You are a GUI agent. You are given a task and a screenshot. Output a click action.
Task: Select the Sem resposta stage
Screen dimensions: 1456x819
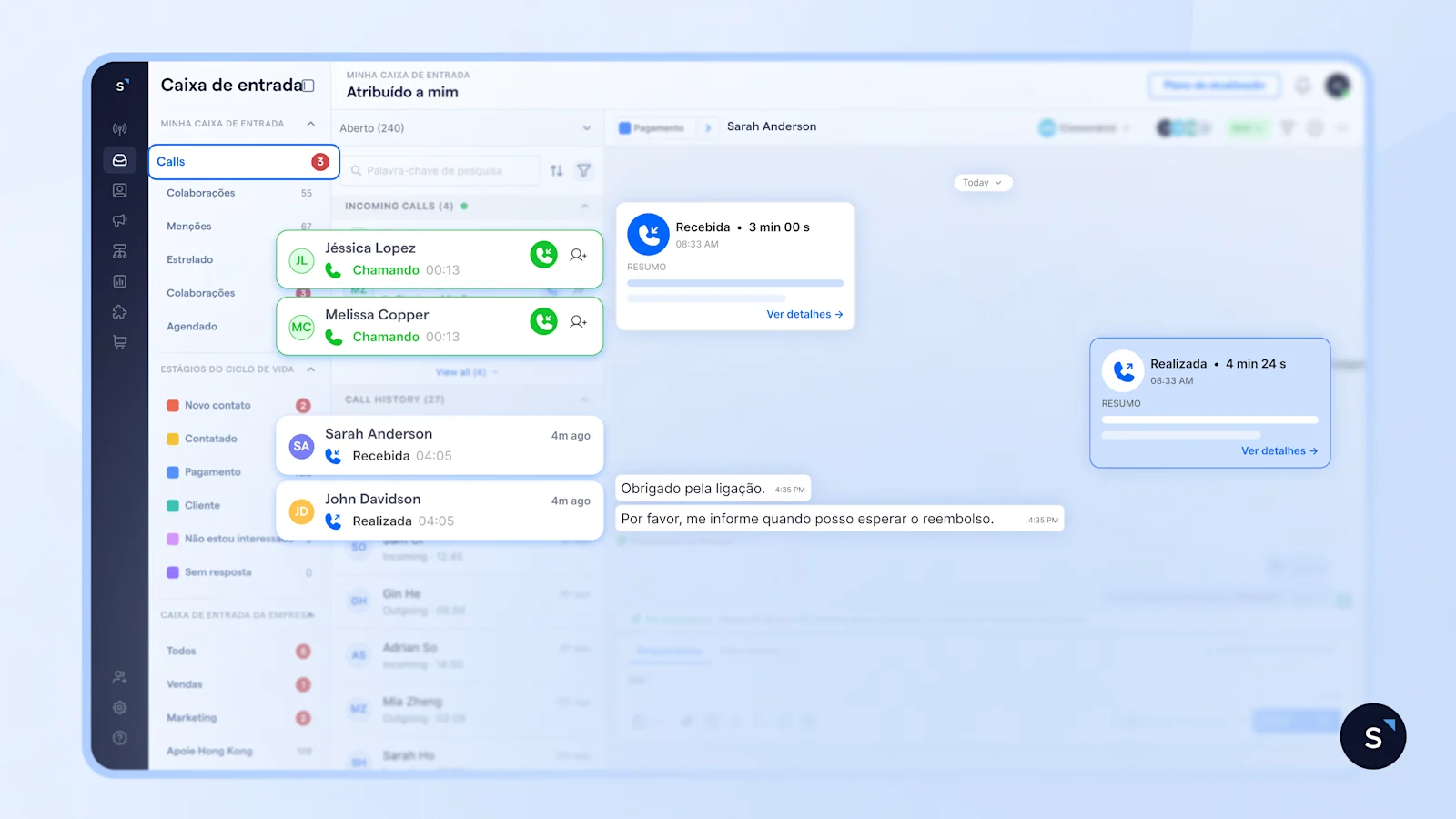point(238,572)
